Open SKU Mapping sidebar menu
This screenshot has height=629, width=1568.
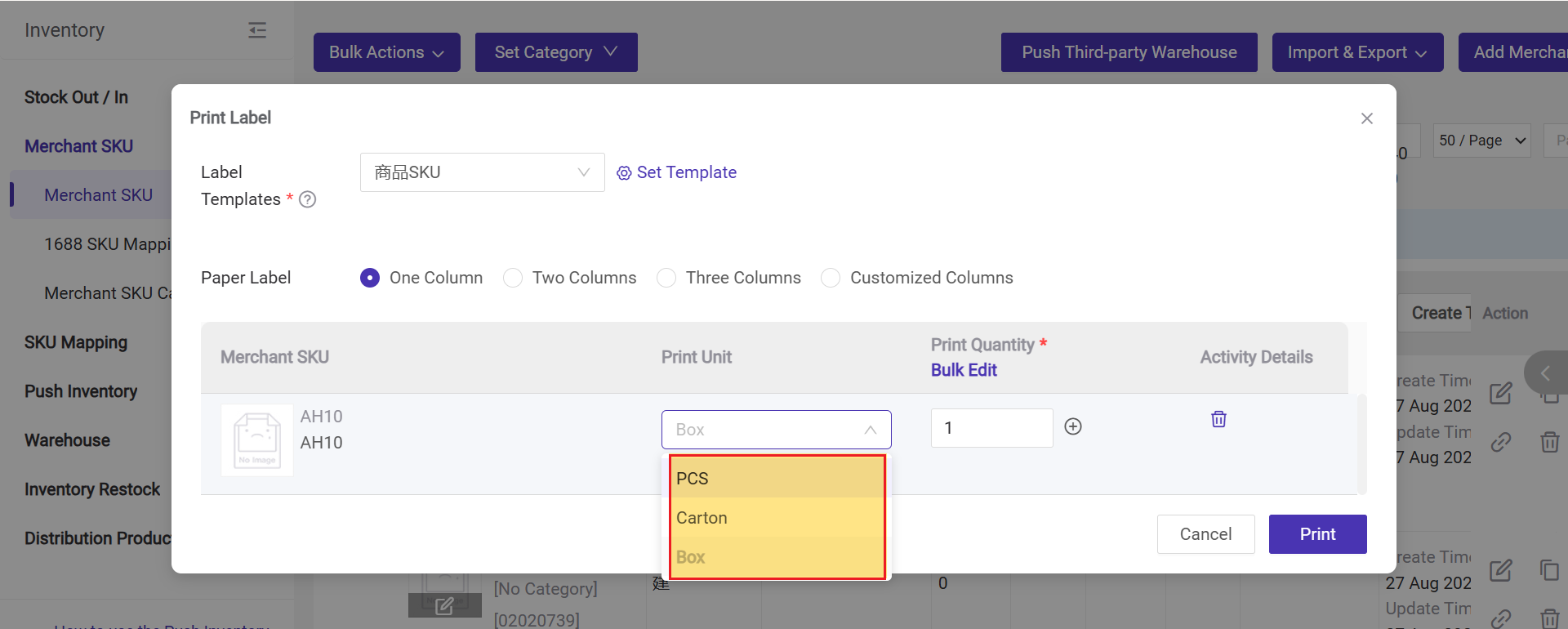[76, 342]
